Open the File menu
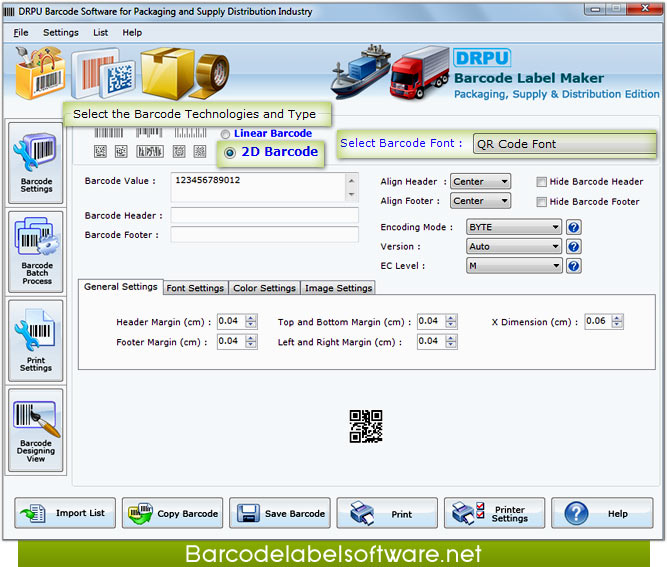 (21, 32)
